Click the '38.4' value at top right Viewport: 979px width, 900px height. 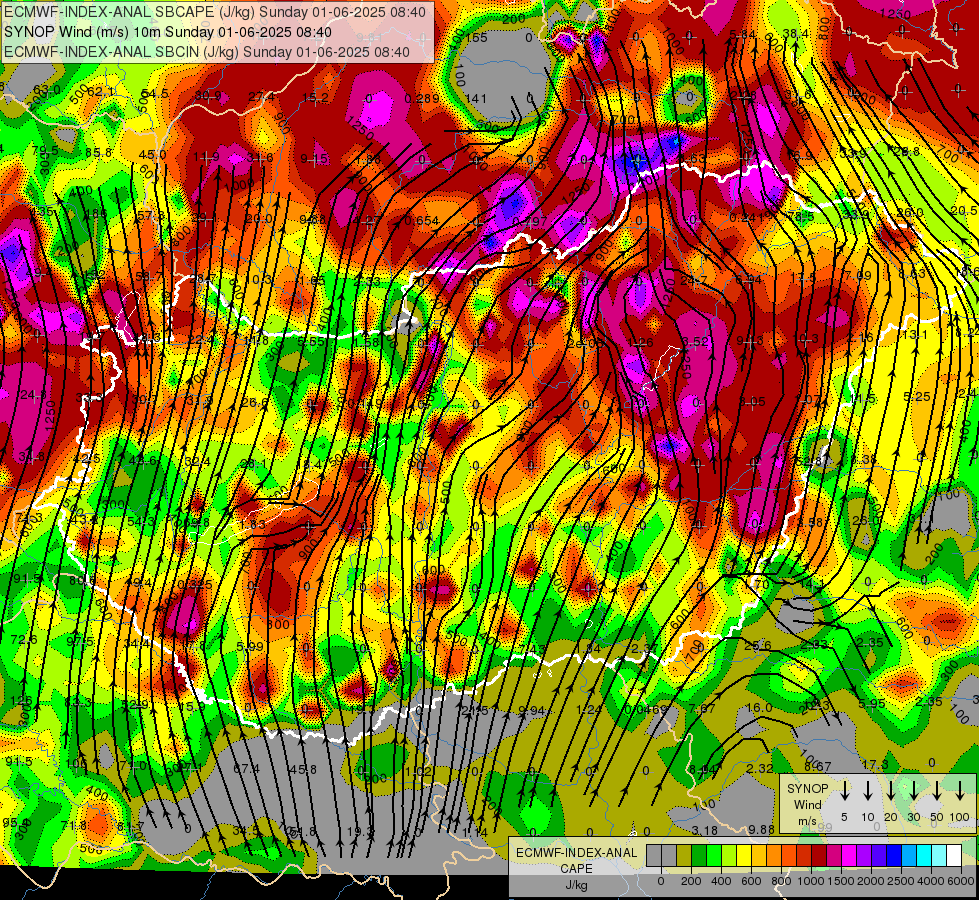(x=795, y=33)
